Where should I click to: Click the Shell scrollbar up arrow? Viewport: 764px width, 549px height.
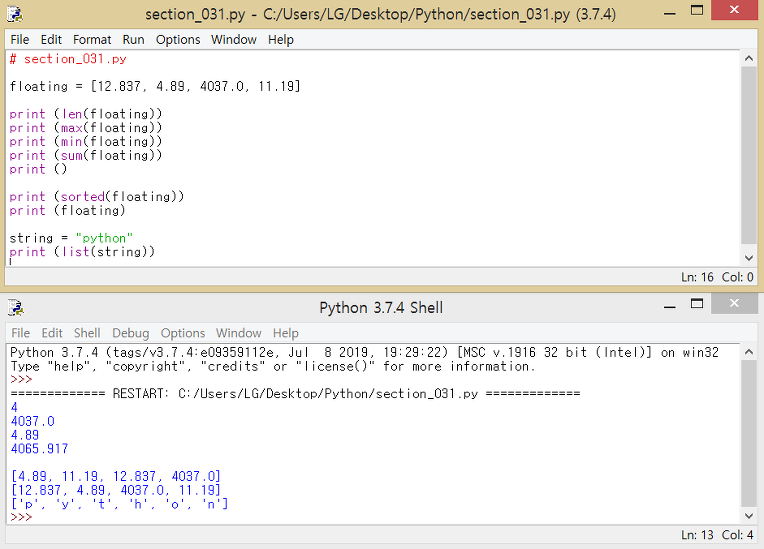coord(749,352)
